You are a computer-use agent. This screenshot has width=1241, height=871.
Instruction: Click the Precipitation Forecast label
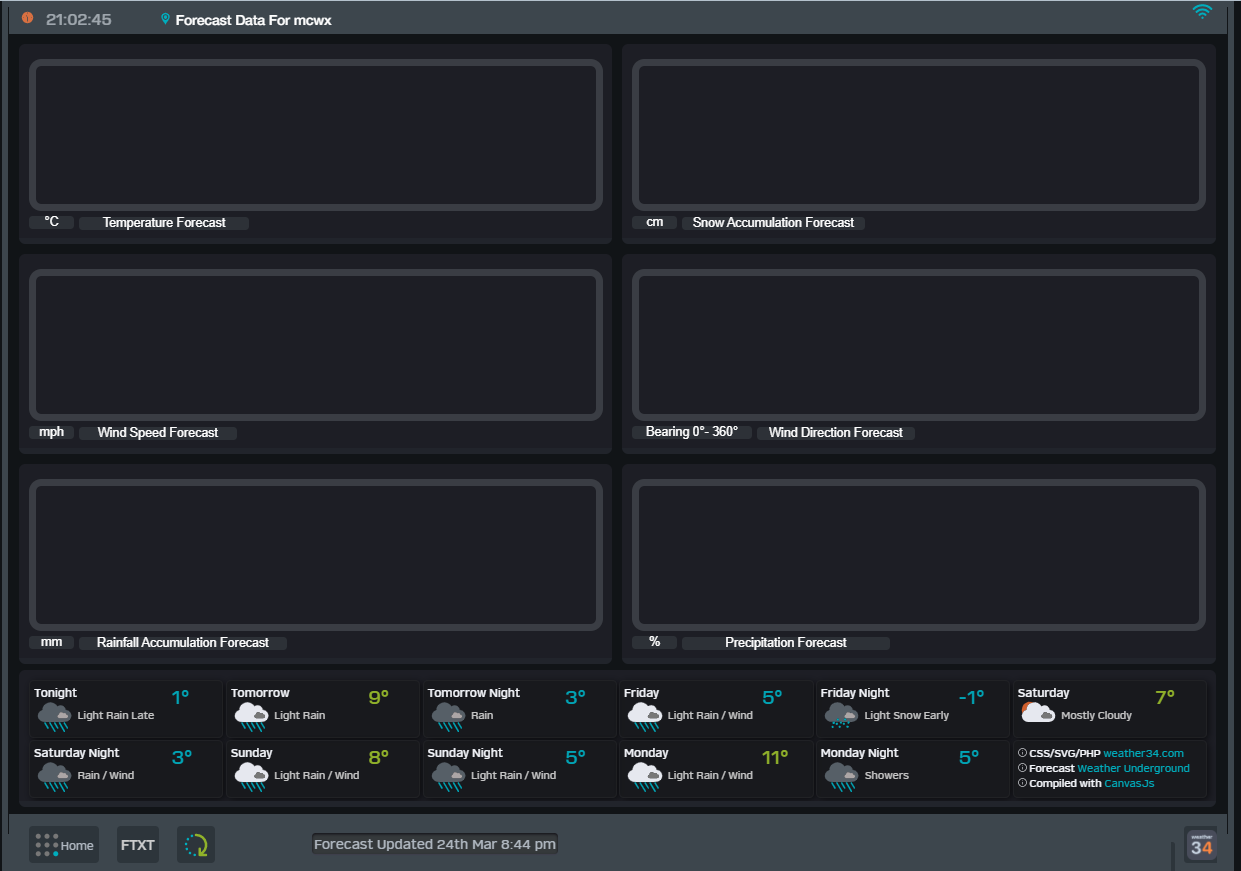(x=786, y=643)
